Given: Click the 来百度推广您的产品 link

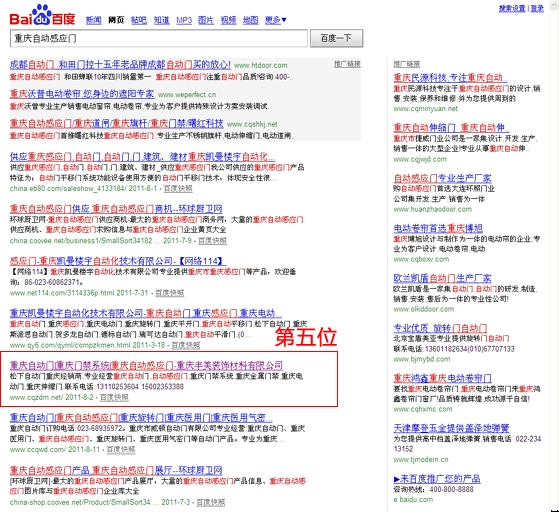Looking at the screenshot, I should 437,478.
